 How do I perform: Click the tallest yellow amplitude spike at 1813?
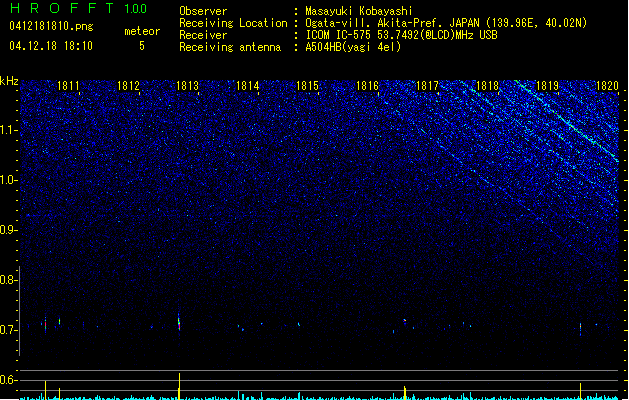pos(179,386)
